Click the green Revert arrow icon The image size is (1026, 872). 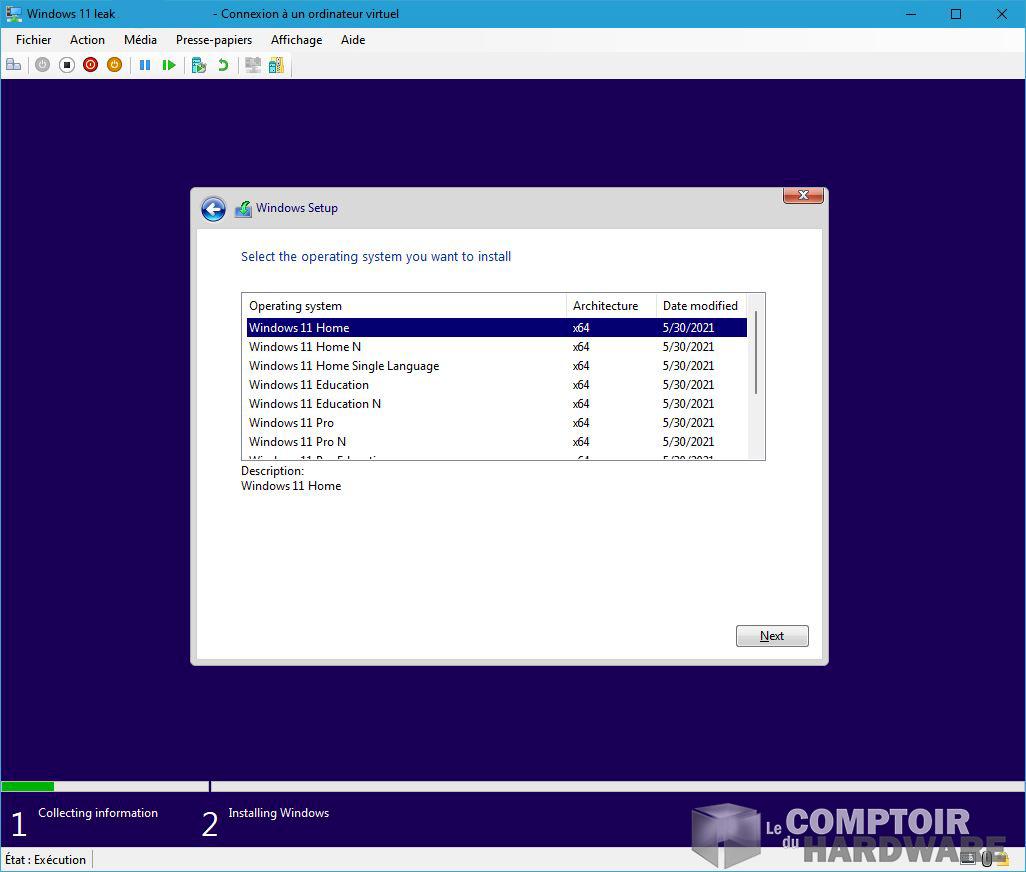pos(223,65)
